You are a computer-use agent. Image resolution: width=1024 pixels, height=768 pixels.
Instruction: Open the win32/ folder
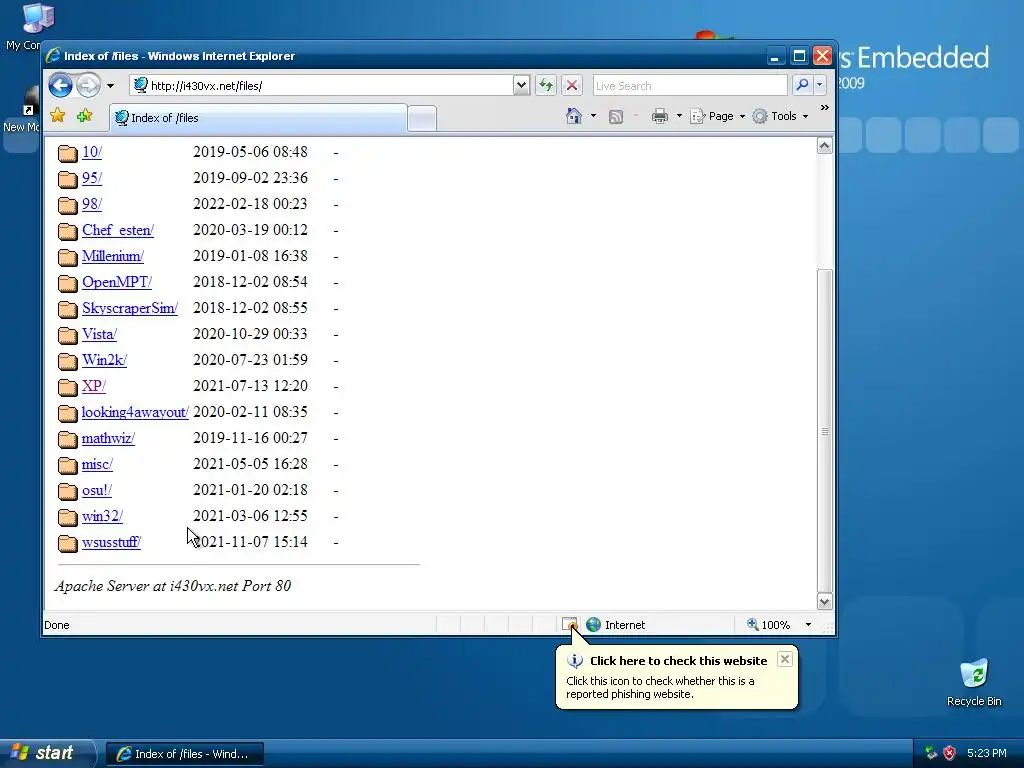tap(102, 516)
